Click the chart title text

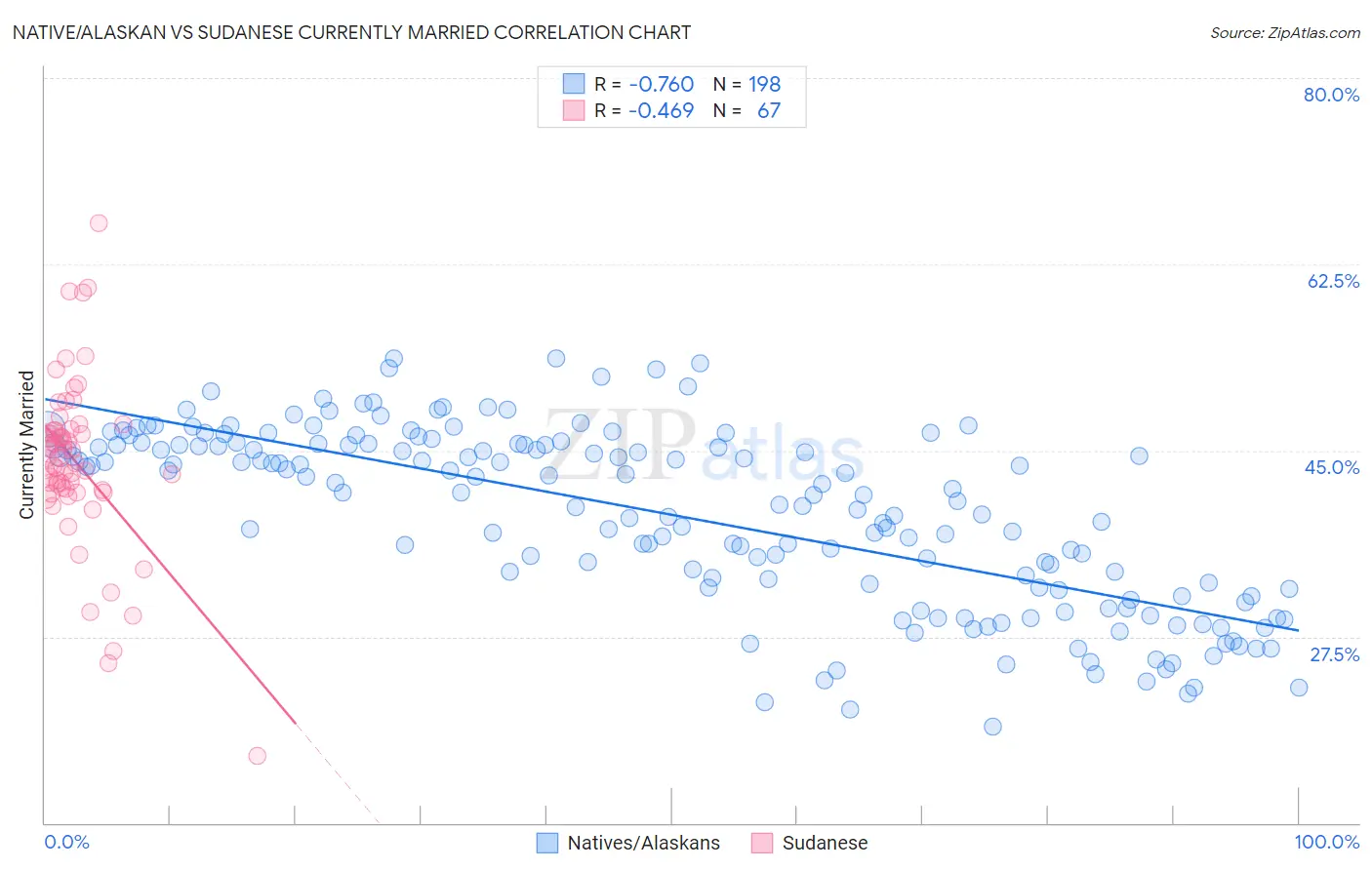tap(351, 32)
